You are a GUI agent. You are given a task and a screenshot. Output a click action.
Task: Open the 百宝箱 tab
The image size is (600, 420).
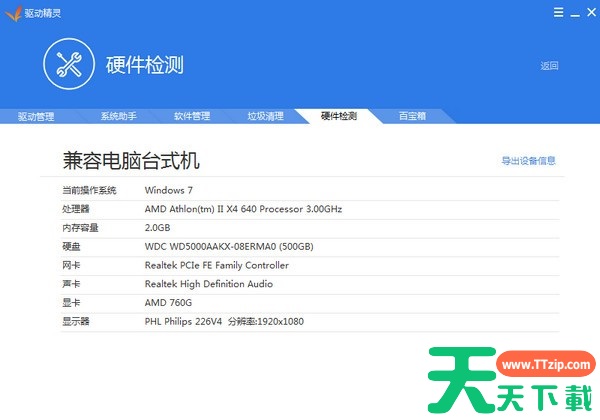tap(412, 116)
